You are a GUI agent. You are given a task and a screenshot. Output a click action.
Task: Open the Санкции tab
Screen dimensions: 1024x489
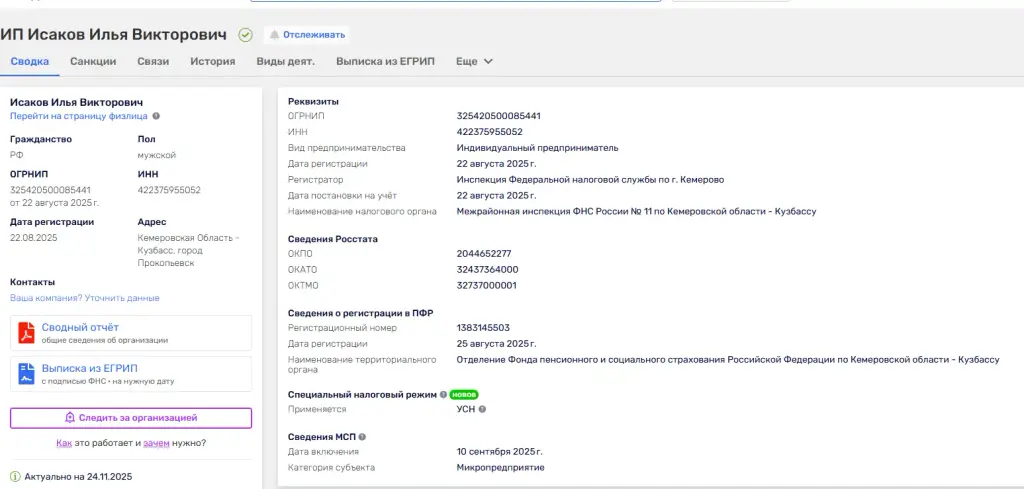[x=93, y=61]
